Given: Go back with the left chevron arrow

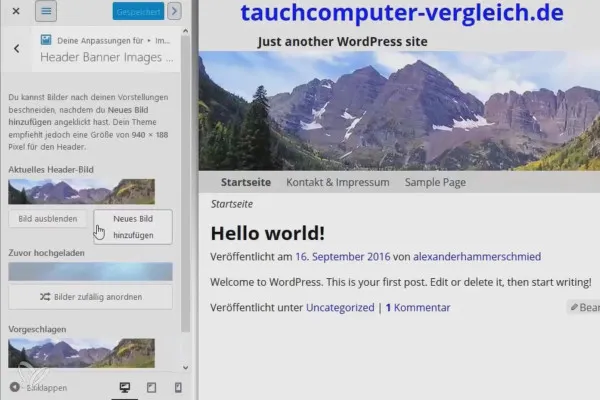Looking at the screenshot, I should (16, 49).
